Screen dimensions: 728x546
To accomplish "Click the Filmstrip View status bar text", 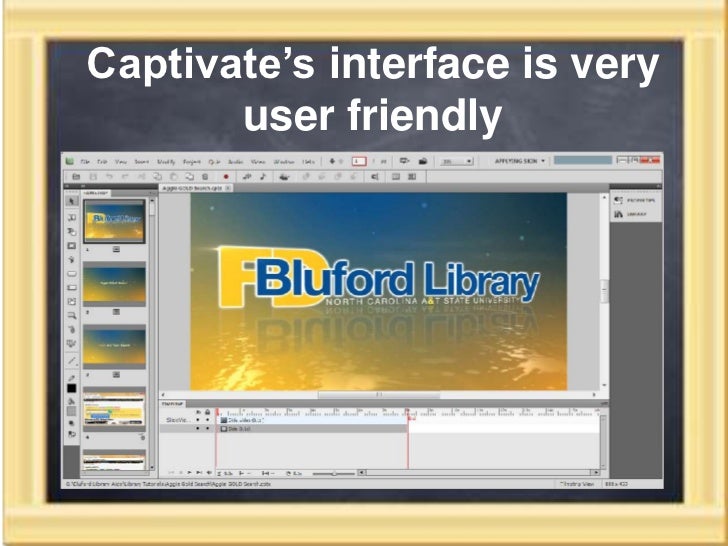I will coord(577,484).
